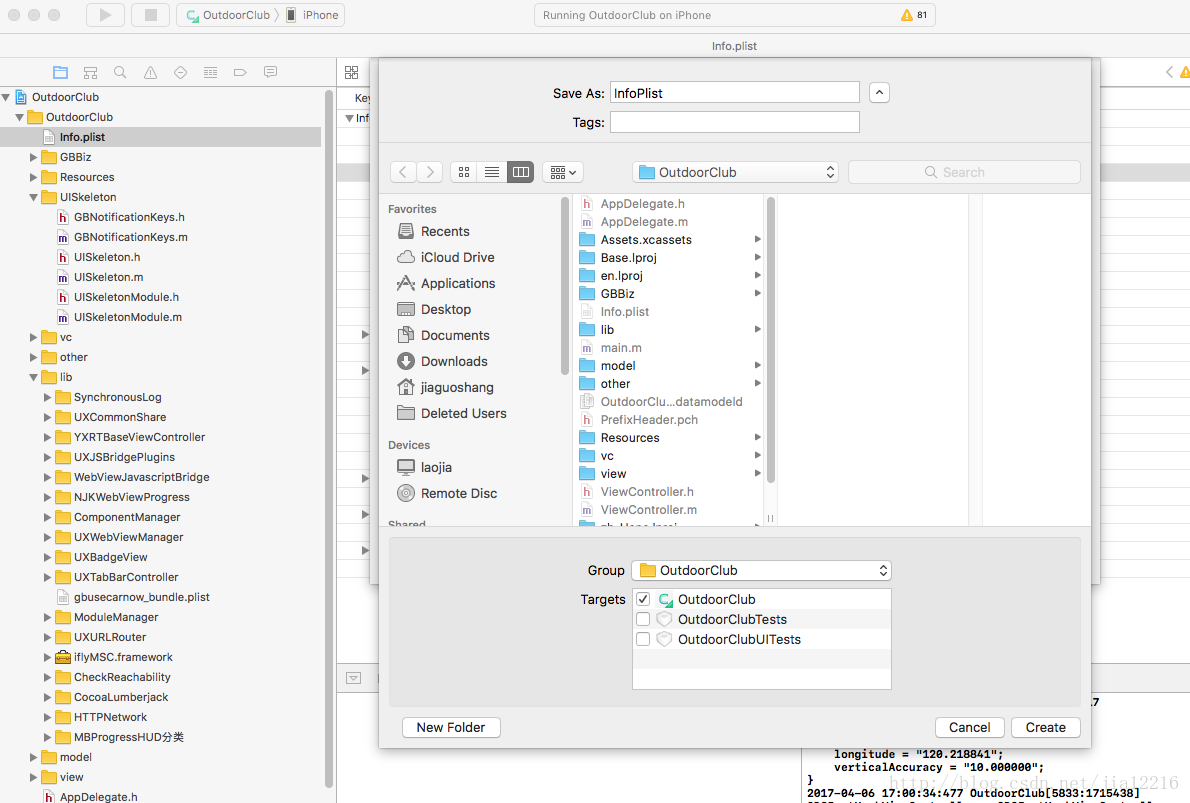Open the test navigator diamond icon
This screenshot has height=803, width=1190.
click(181, 72)
